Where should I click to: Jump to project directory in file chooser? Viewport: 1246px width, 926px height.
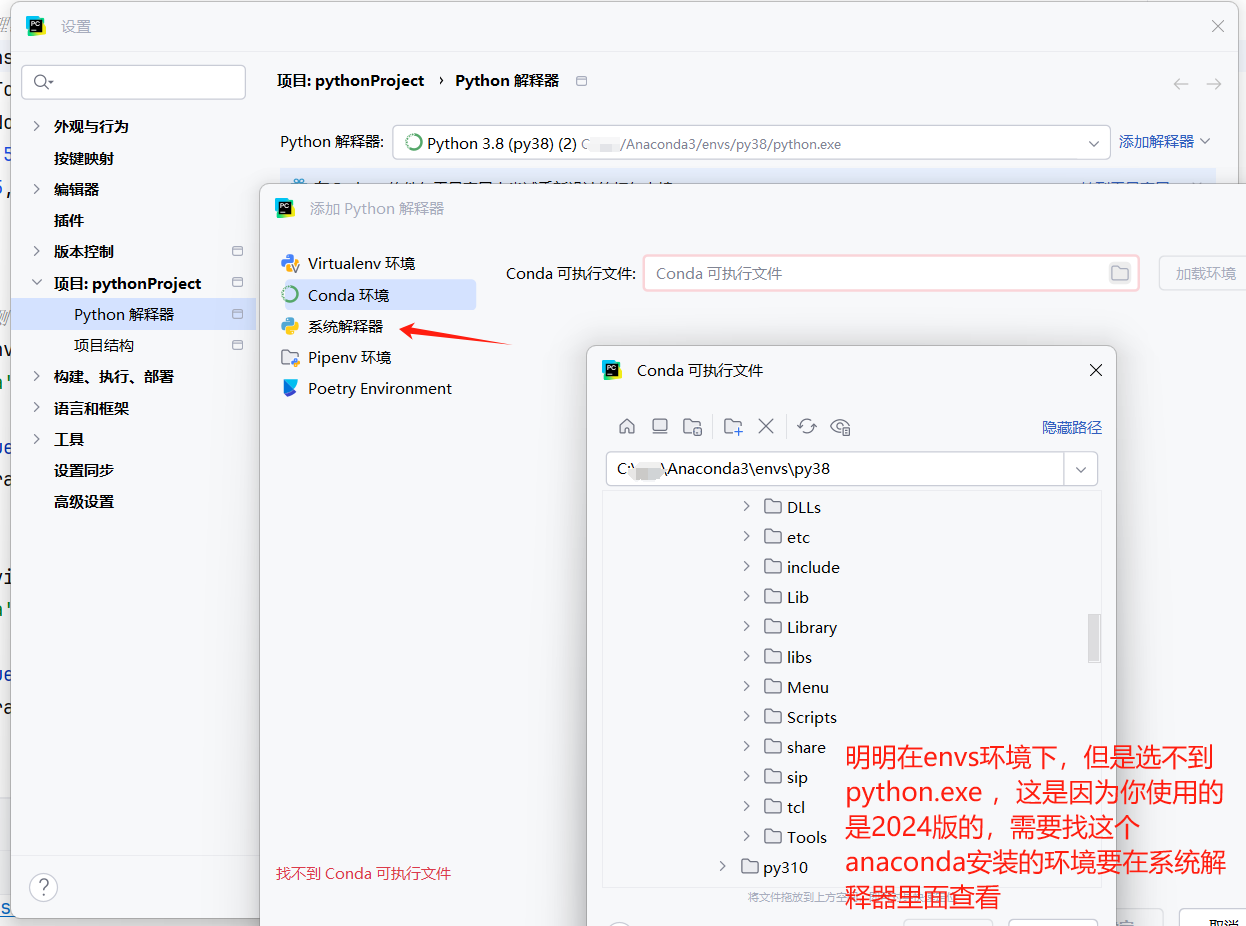tap(692, 426)
